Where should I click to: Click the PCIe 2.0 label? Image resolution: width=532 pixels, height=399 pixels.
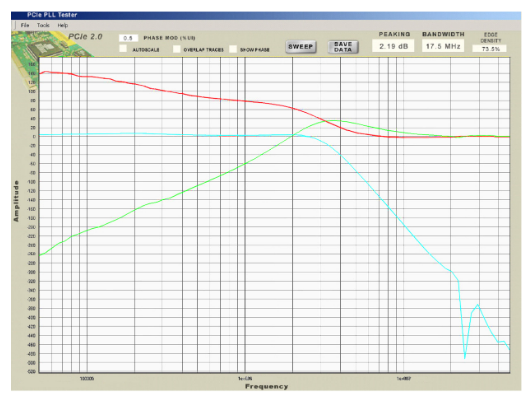(x=85, y=37)
